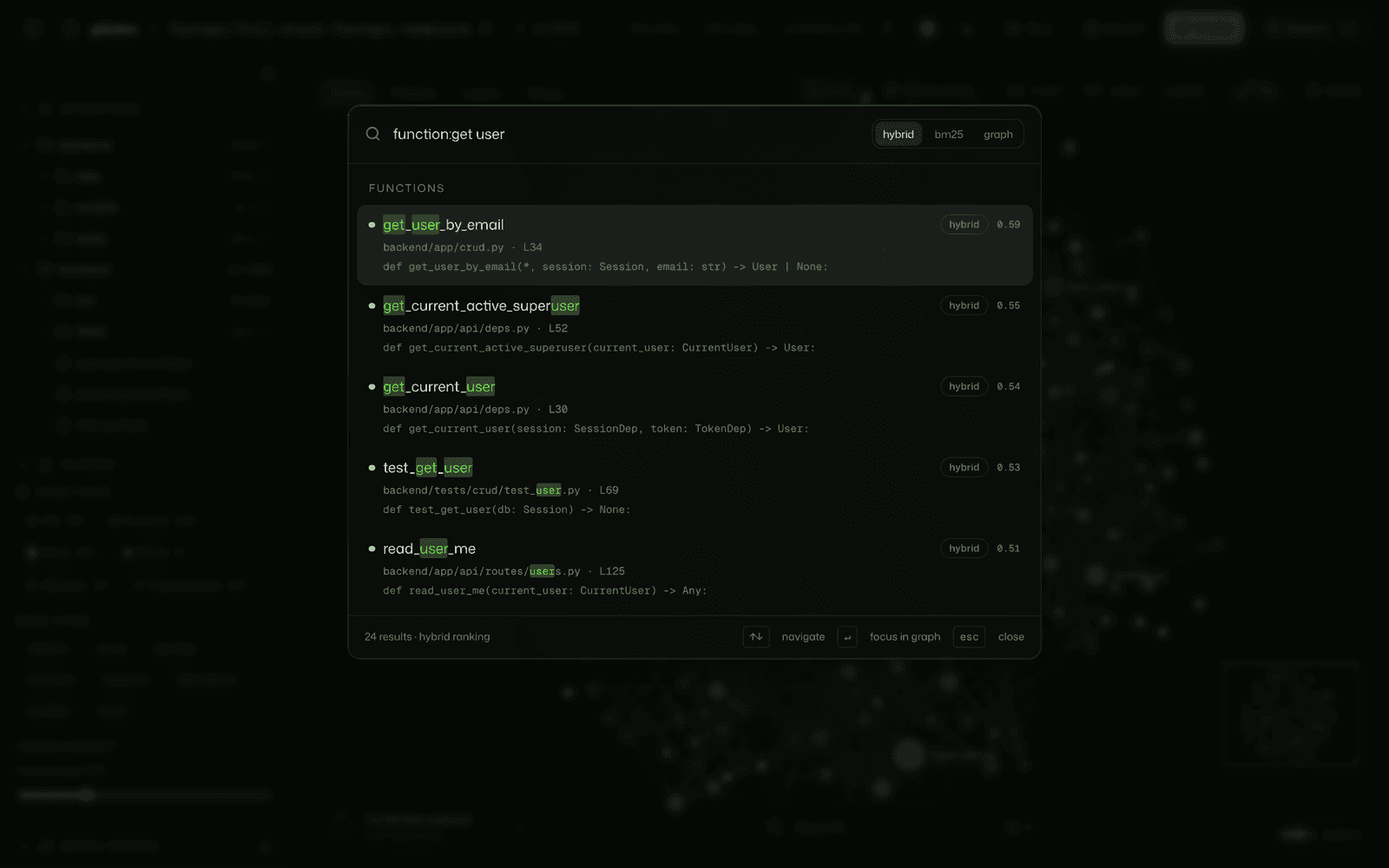1389x868 pixels.
Task: Click the 'def read_user_me' signature line
Action: point(544,590)
